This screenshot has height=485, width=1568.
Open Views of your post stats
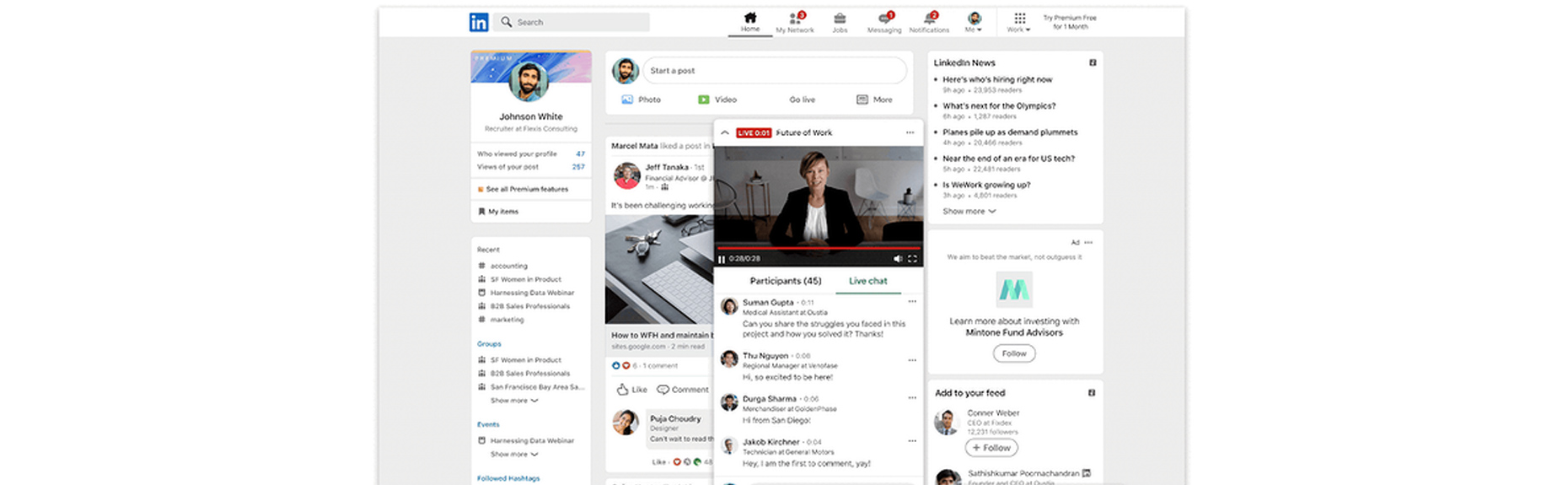[531, 167]
